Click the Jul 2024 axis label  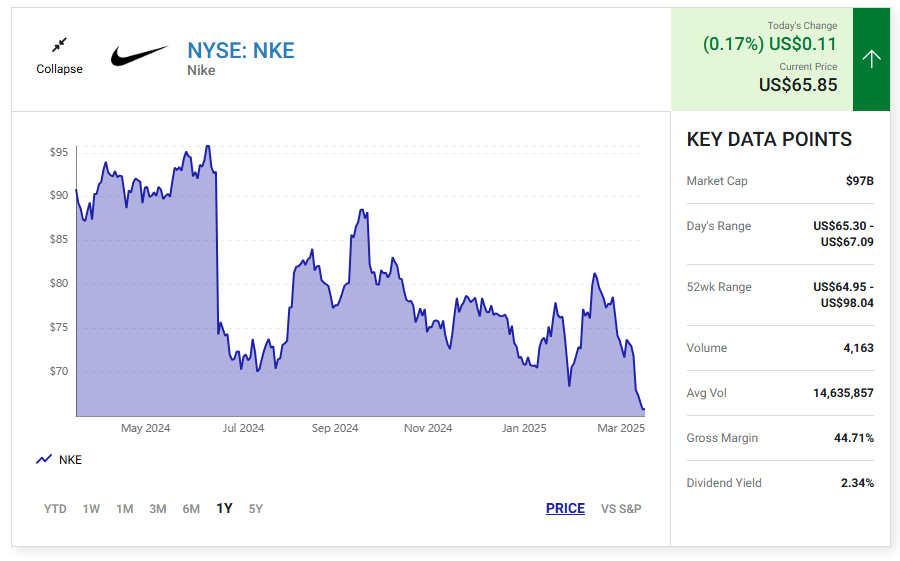click(243, 428)
